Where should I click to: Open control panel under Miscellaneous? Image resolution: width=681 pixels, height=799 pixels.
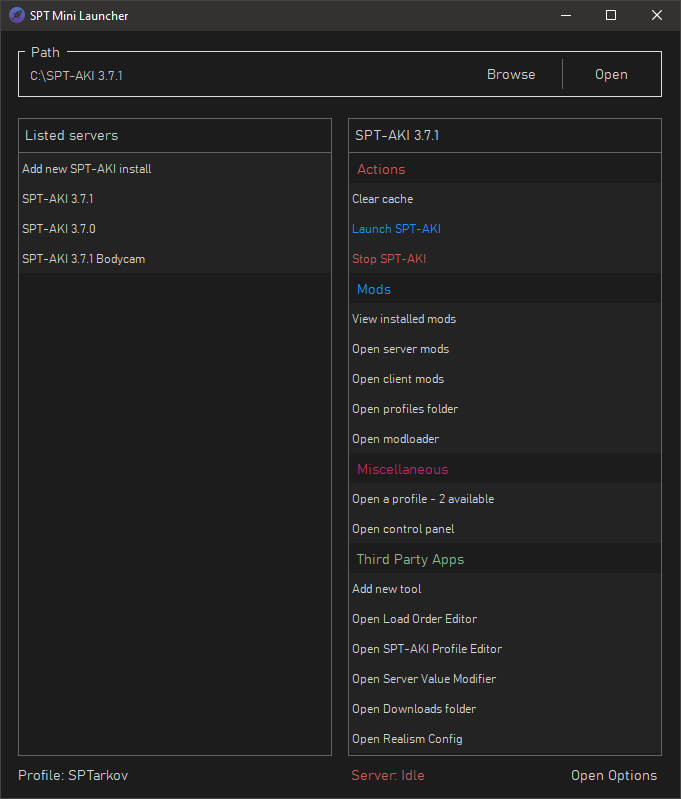505,529
